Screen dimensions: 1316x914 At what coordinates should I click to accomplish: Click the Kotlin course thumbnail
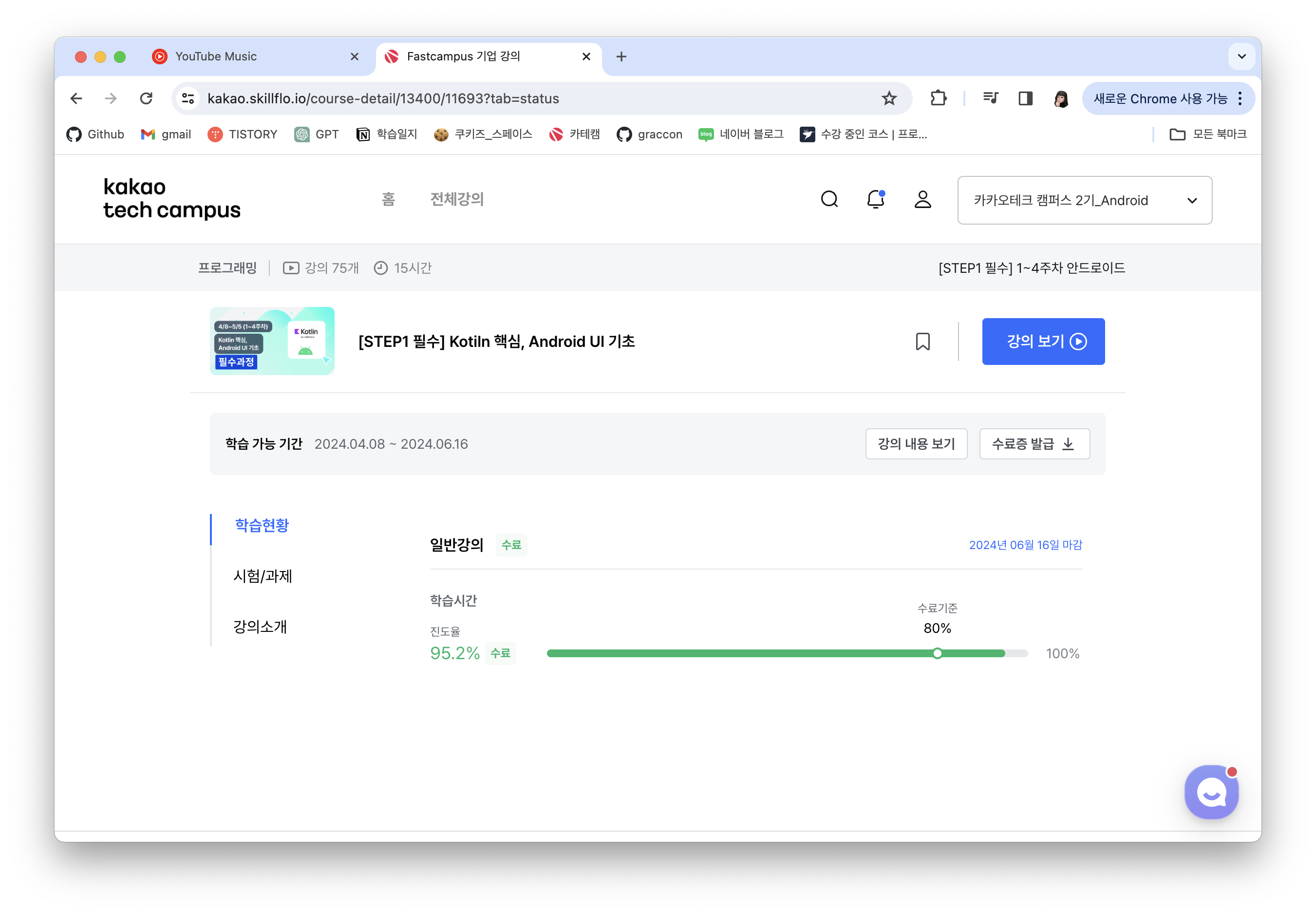point(272,342)
